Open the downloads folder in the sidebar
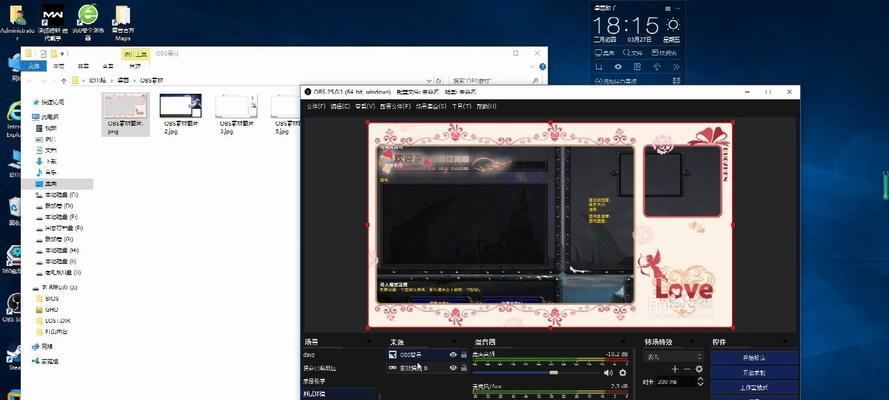Image resolution: width=889 pixels, height=400 pixels. click(47, 161)
